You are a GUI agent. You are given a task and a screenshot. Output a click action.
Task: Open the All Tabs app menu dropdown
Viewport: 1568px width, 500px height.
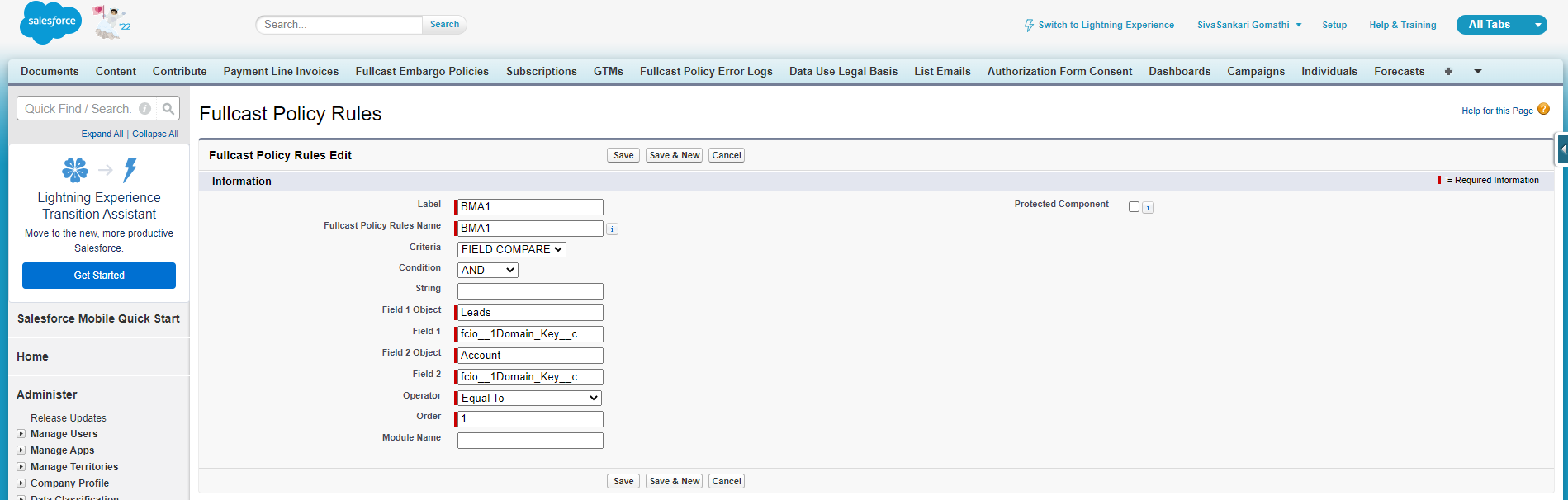[1501, 25]
